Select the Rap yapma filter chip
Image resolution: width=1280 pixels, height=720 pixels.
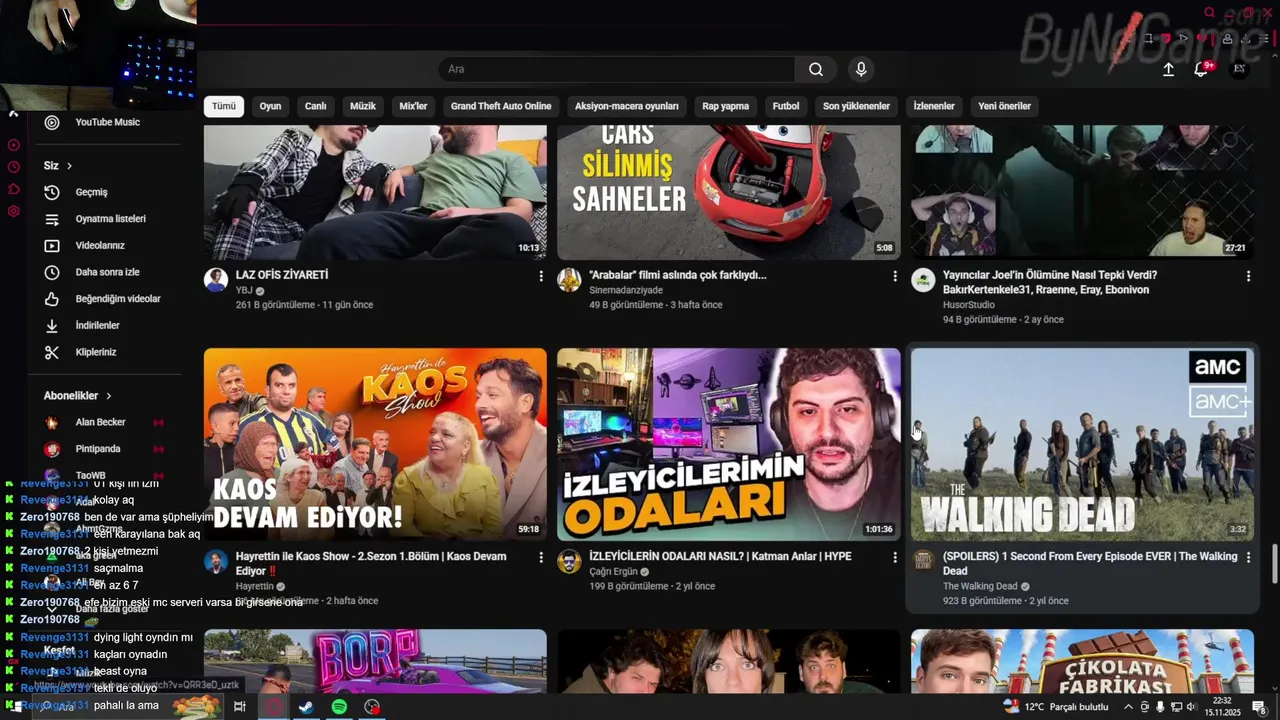coord(726,106)
